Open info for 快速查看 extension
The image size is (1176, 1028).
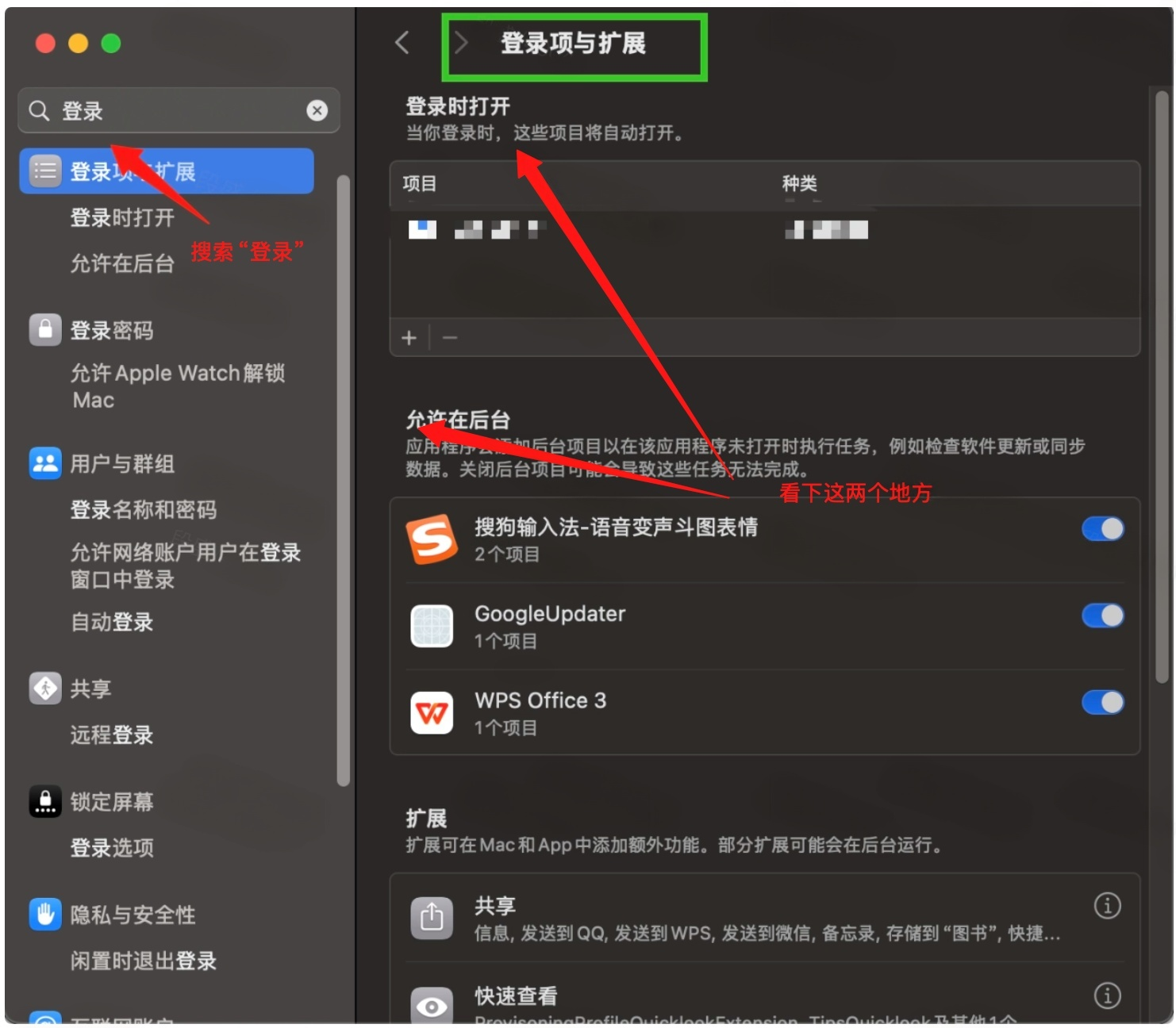(1107, 995)
